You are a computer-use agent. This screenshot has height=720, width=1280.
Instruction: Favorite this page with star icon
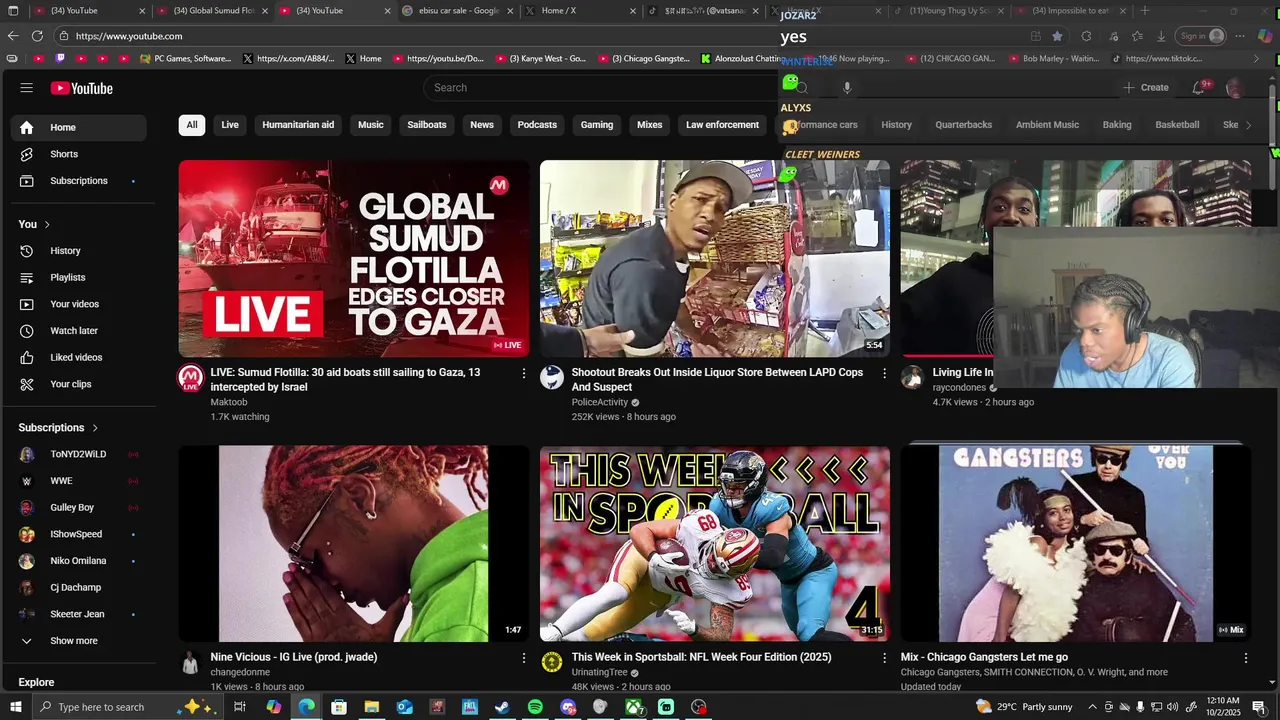(x=1057, y=36)
